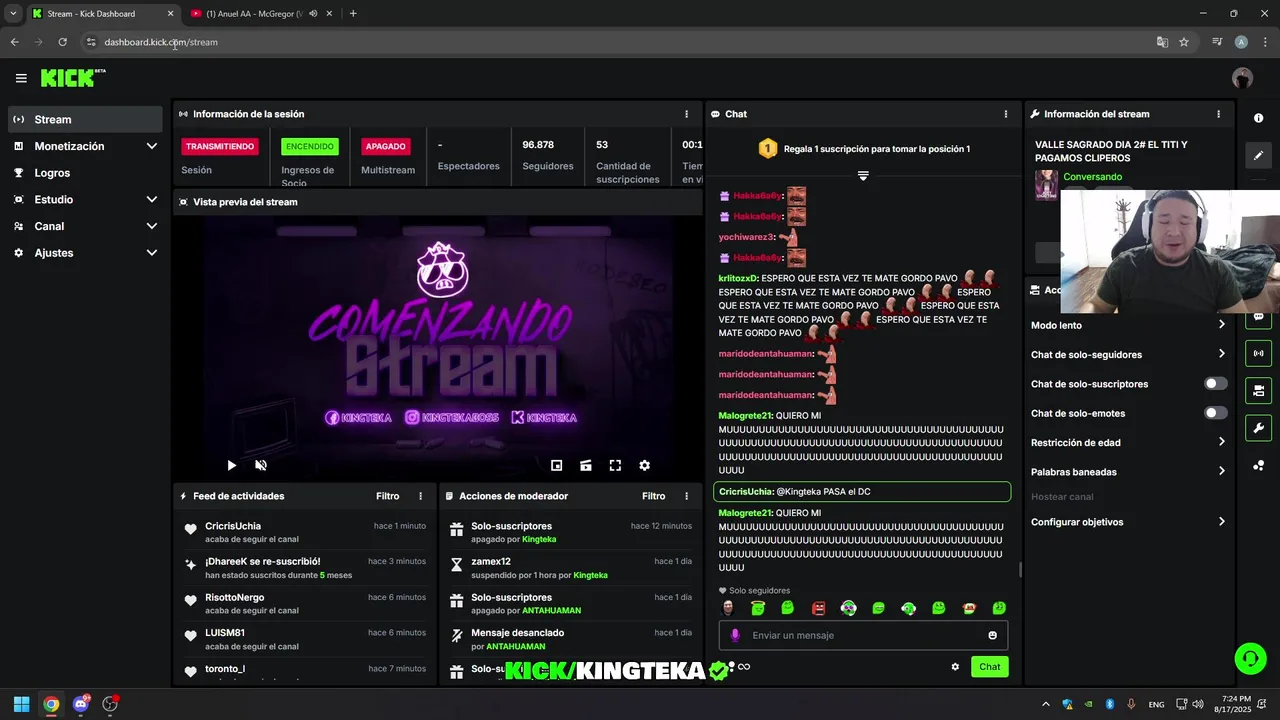Viewport: 1280px width, 720px height.
Task: Open the Modo lento options
Action: point(1128,325)
